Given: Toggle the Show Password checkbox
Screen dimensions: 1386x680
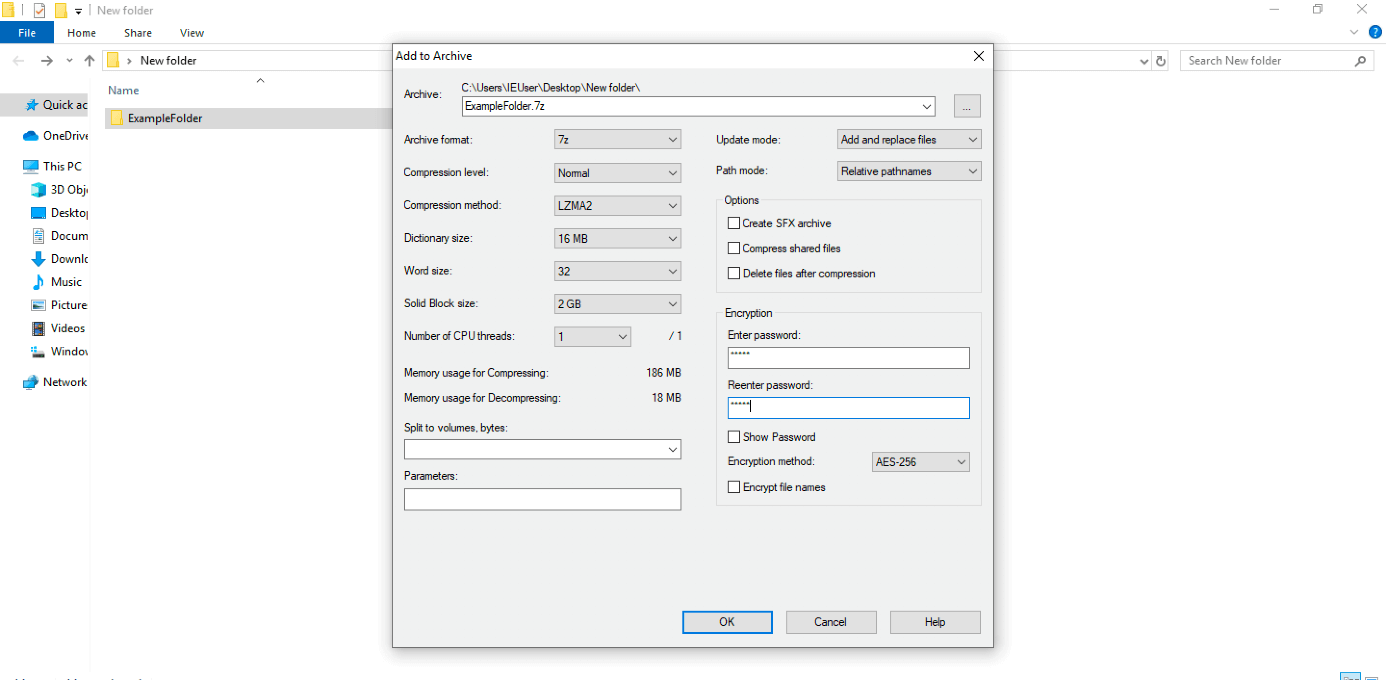Looking at the screenshot, I should click(x=734, y=437).
